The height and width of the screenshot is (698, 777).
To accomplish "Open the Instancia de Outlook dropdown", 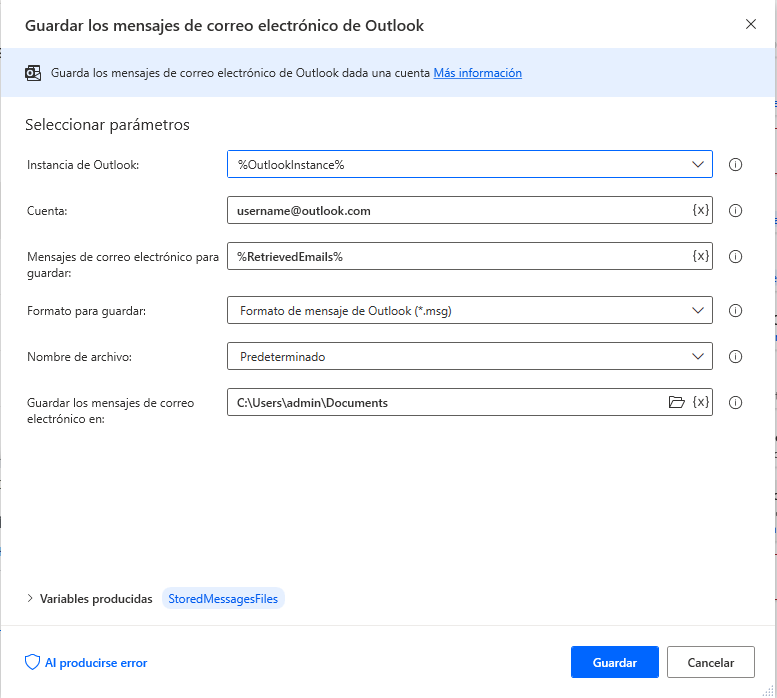I will coord(470,164).
